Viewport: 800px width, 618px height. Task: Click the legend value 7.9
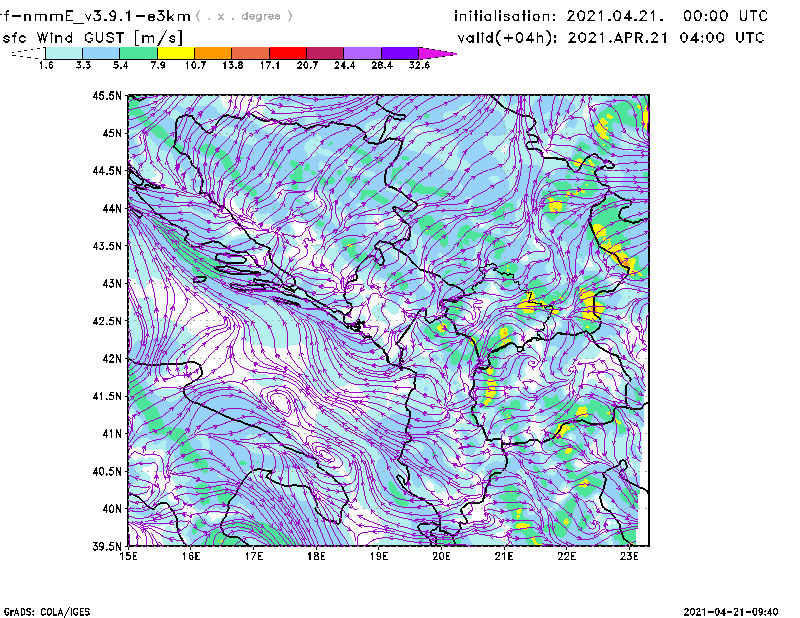click(x=158, y=65)
